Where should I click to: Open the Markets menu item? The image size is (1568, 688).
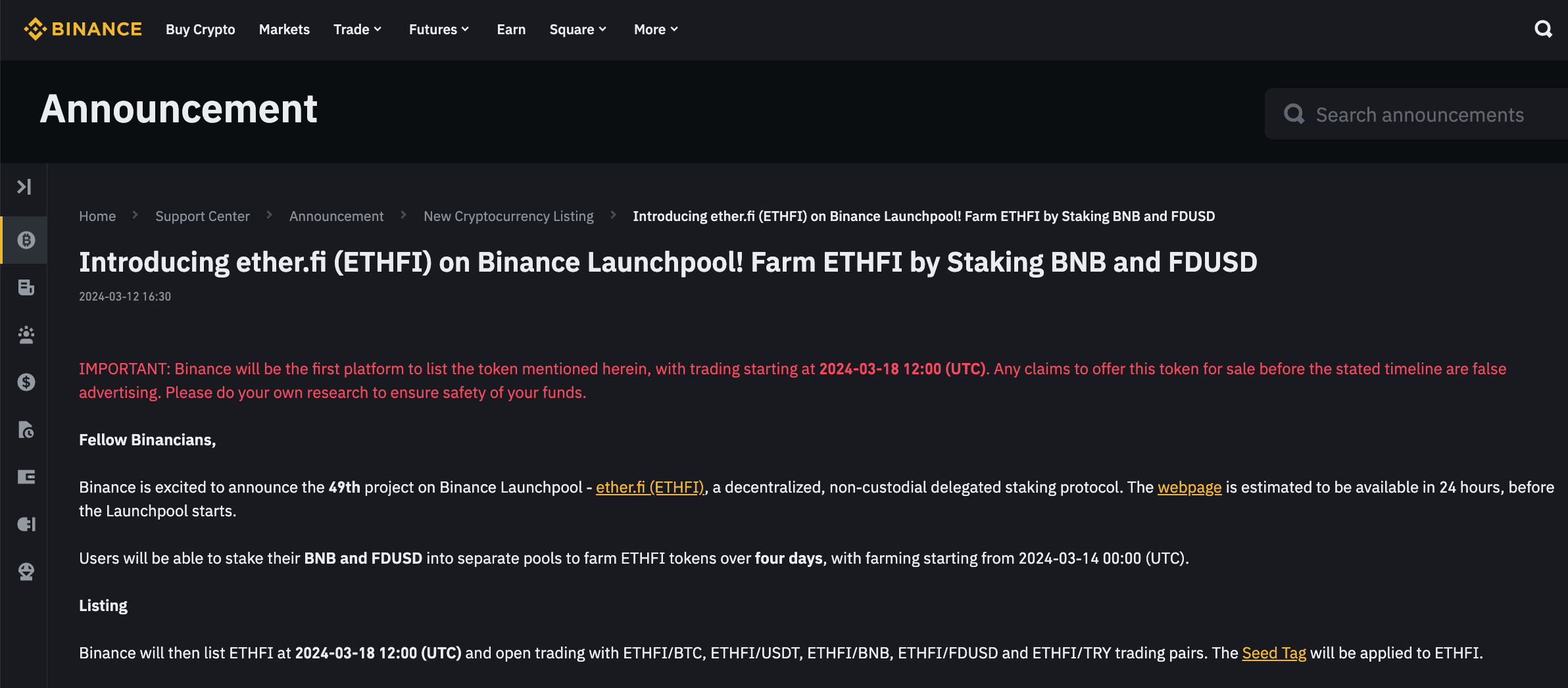pyautogui.click(x=284, y=29)
